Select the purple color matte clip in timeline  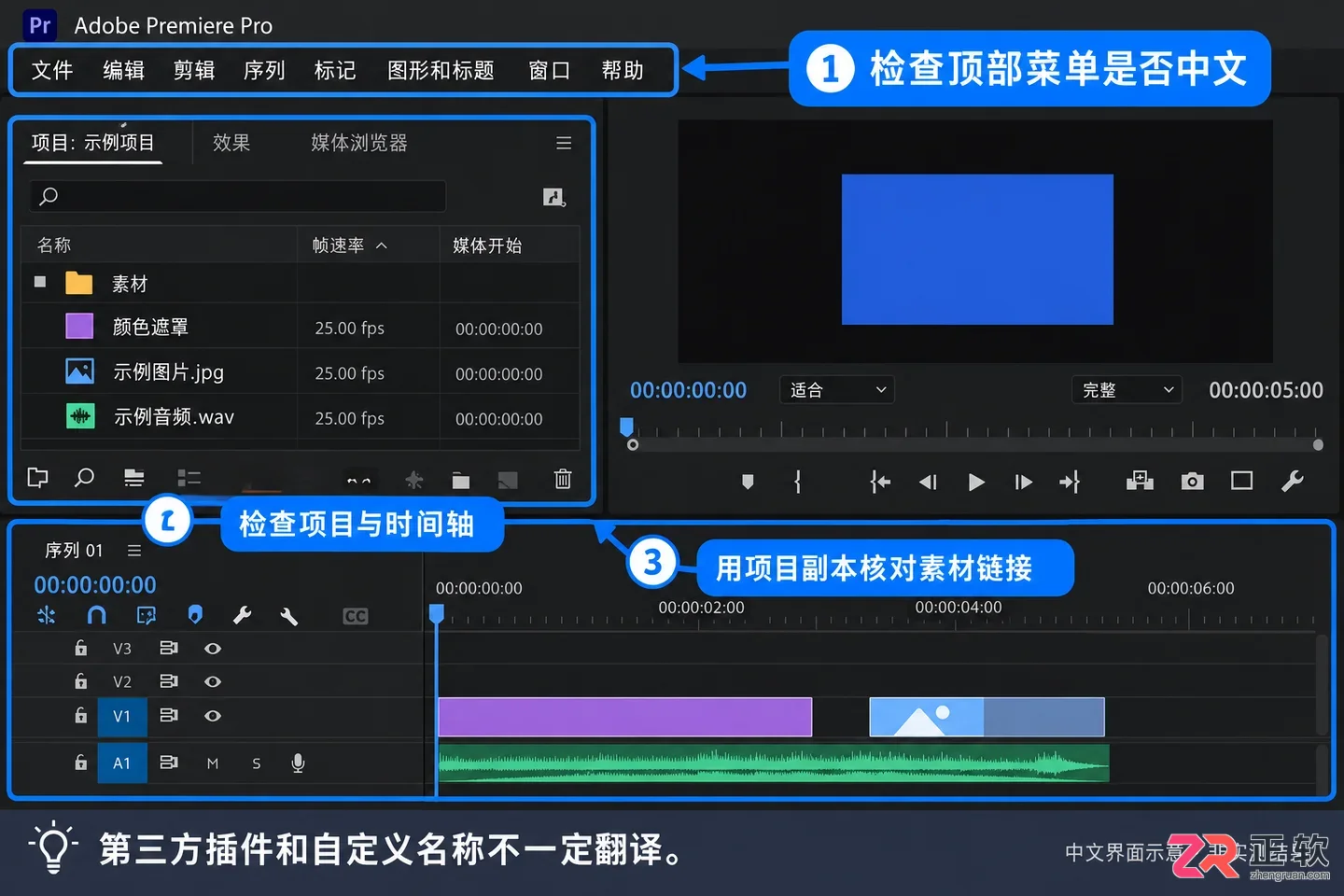[x=624, y=717]
